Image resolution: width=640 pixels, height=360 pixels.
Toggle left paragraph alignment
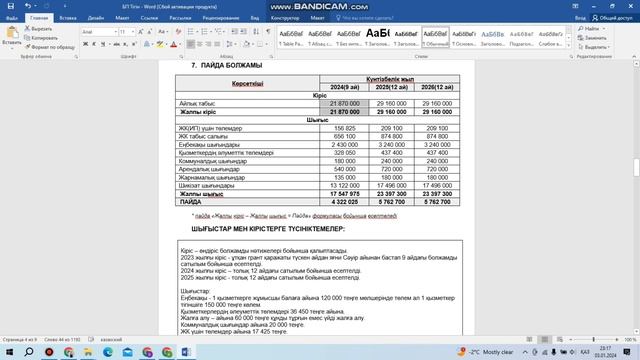[x=191, y=44]
